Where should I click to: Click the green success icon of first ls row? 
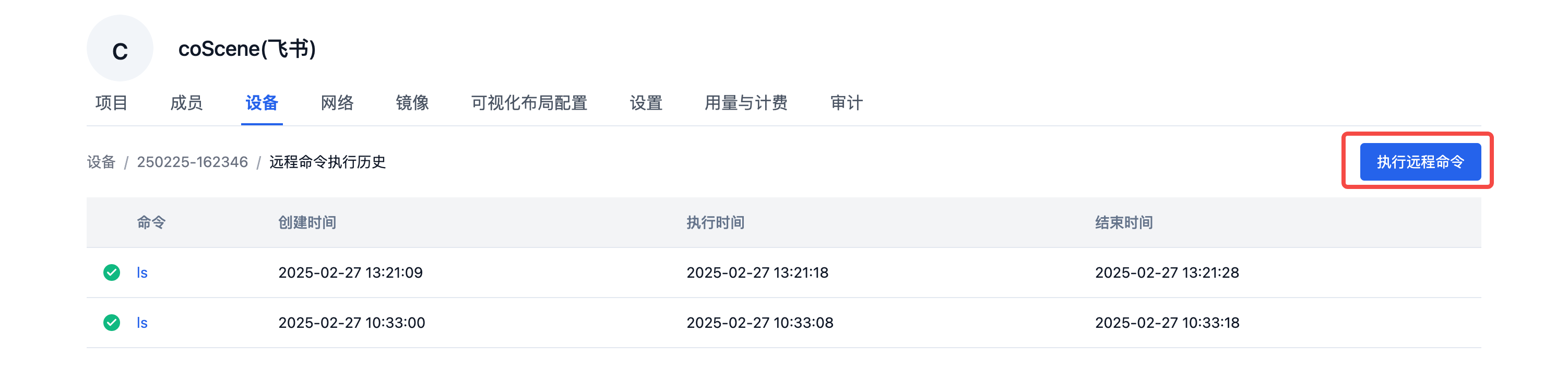coord(111,273)
